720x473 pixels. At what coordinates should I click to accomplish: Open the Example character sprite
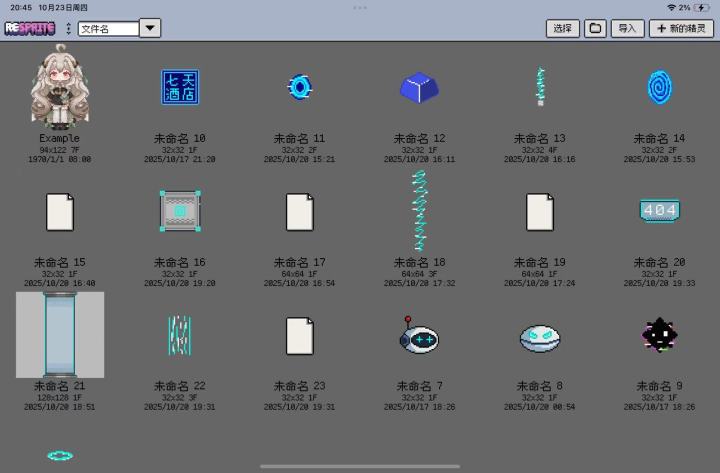[60, 86]
